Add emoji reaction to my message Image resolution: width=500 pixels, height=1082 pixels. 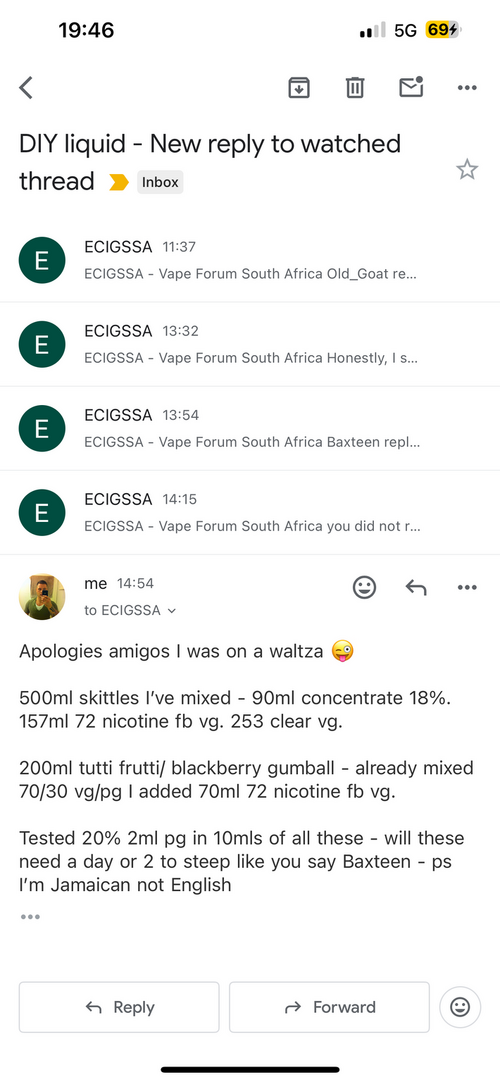364,587
